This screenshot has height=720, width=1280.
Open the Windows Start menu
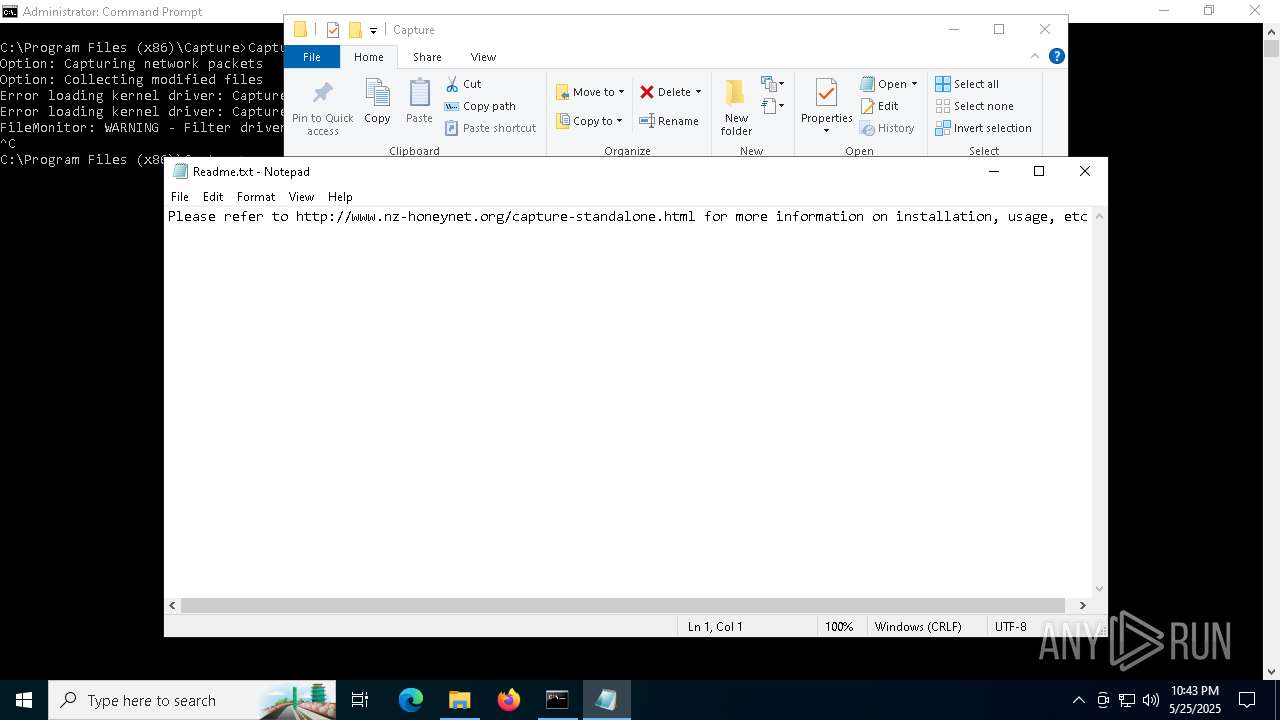pos(24,700)
